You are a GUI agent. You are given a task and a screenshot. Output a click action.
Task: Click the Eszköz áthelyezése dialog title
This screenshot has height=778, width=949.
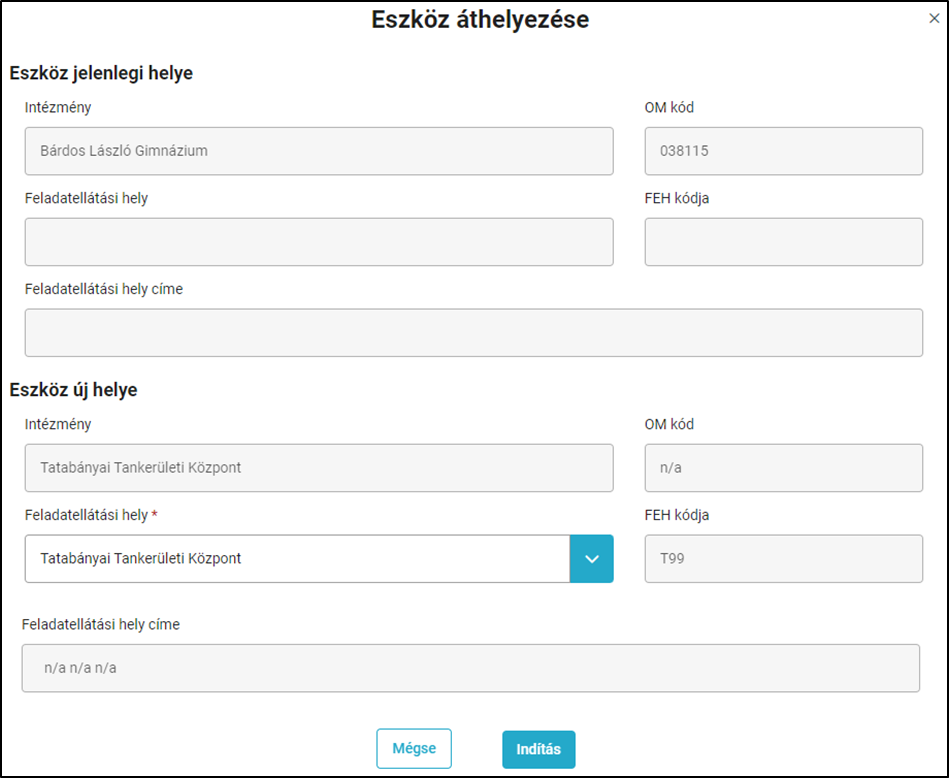coord(480,19)
